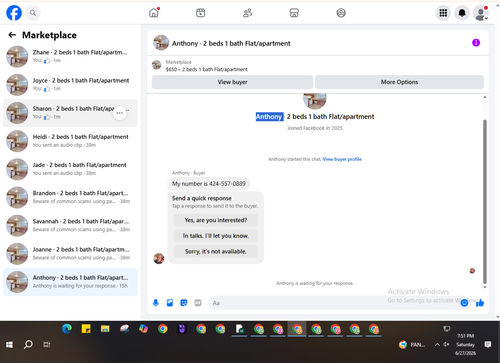Viewport: 500px width, 363px height.
Task: Show hidden system tray icons
Action: (x=437, y=345)
